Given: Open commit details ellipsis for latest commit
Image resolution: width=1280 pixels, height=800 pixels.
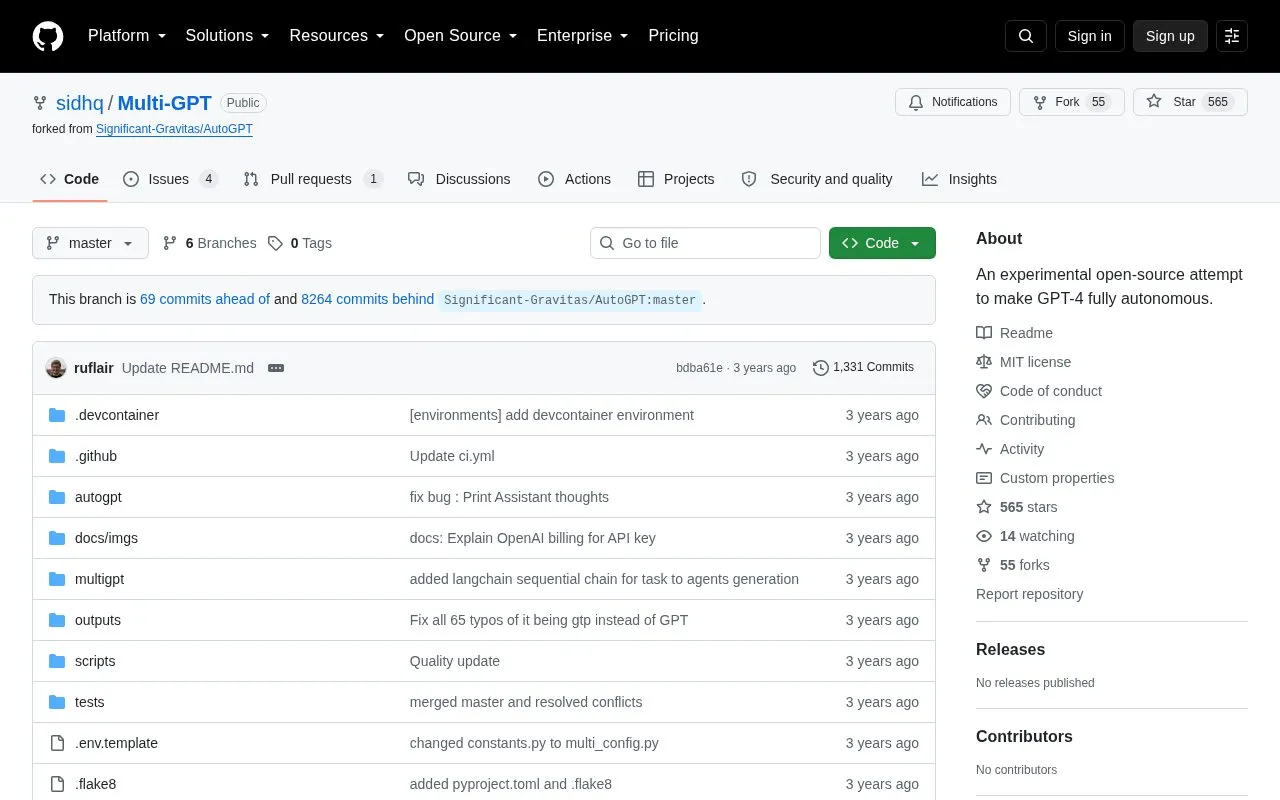Looking at the screenshot, I should (x=276, y=368).
